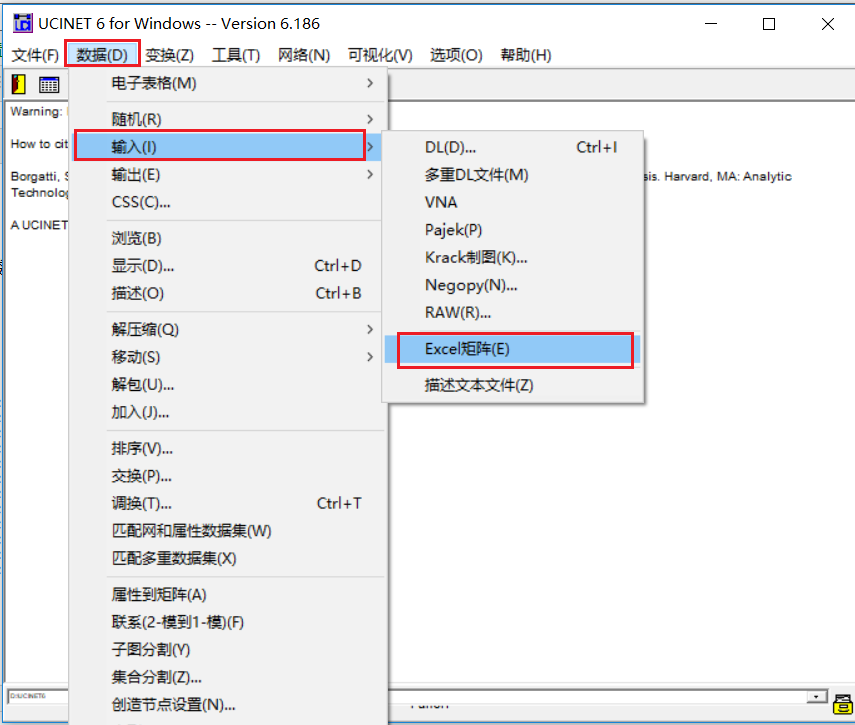Open the folder path dropdown arrow at bottom

coord(816,697)
